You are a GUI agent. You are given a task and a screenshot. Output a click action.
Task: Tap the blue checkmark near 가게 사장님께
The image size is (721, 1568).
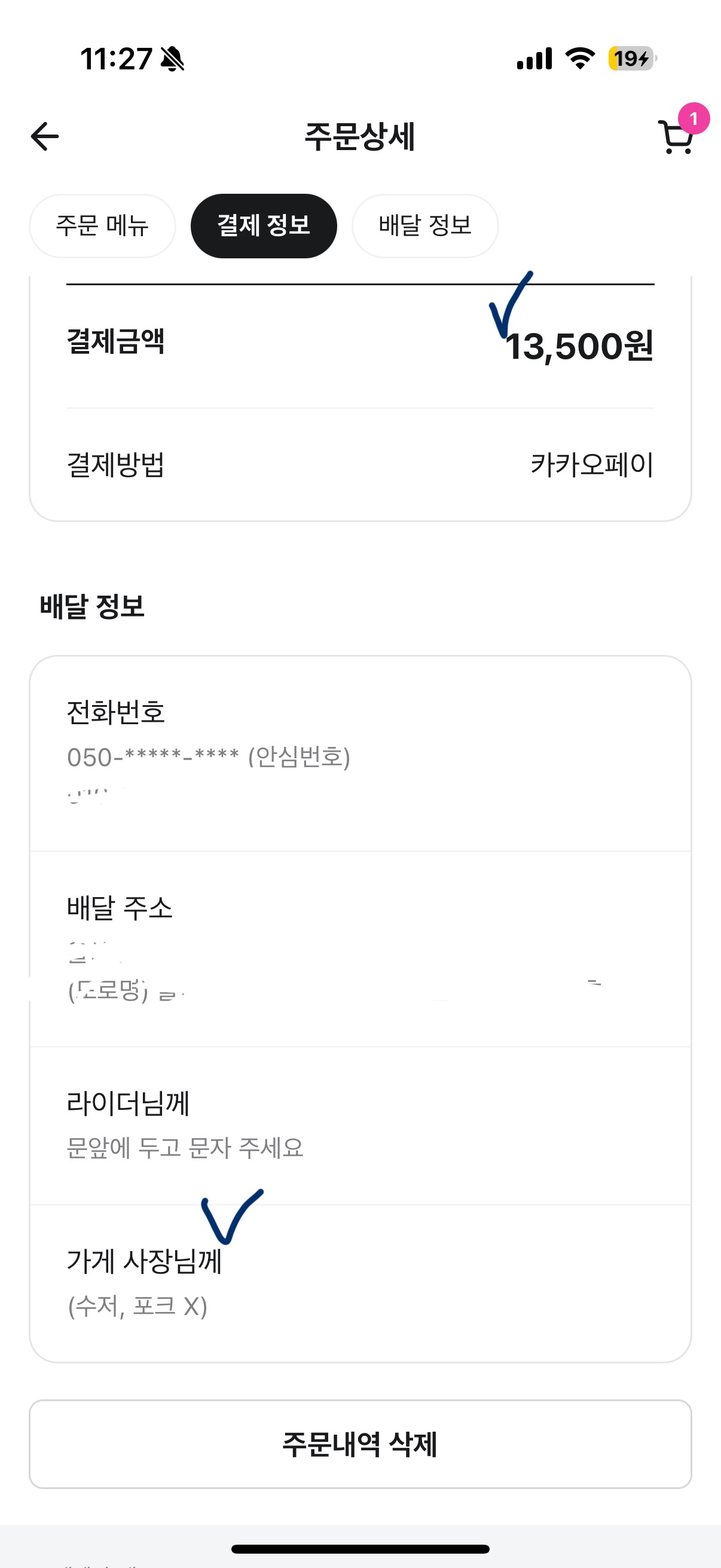coord(230,1215)
